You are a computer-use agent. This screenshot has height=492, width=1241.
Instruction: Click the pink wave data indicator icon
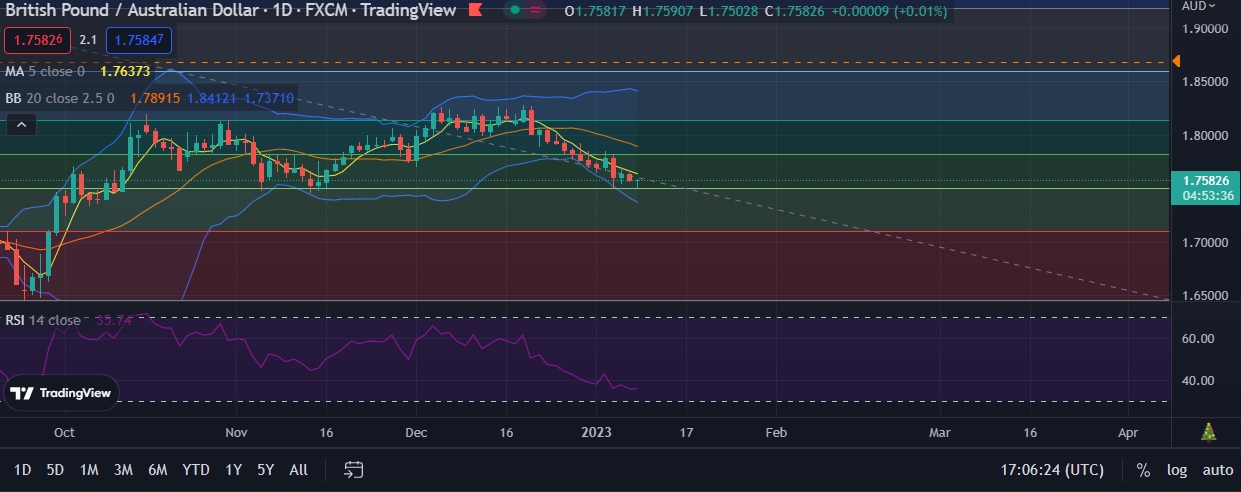(537, 11)
